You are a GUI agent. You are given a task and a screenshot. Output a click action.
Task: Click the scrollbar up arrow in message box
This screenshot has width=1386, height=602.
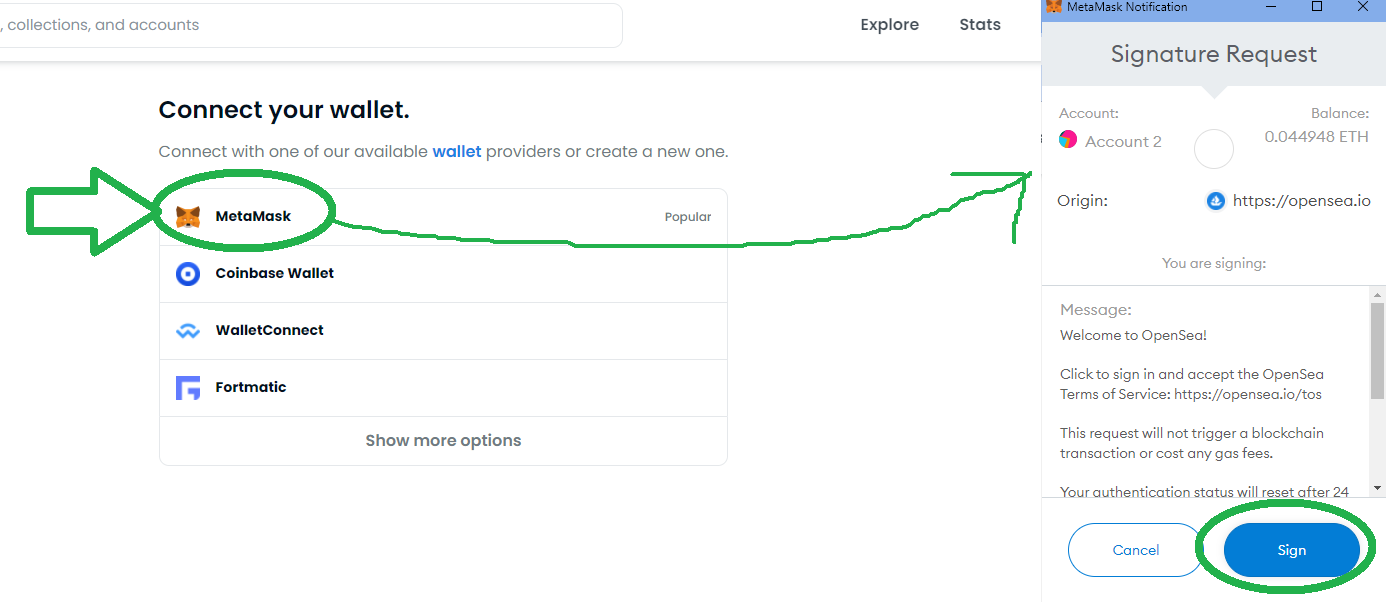pos(1377,293)
